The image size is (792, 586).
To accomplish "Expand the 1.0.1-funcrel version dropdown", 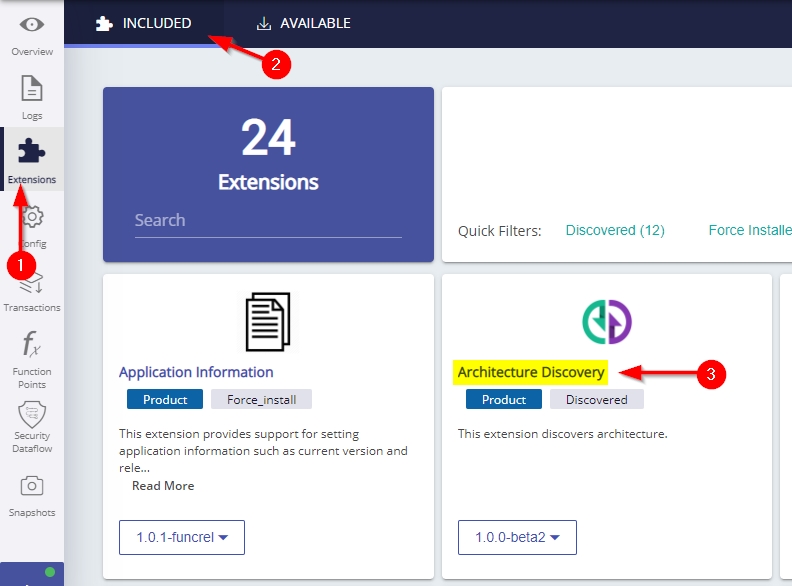I will (182, 537).
